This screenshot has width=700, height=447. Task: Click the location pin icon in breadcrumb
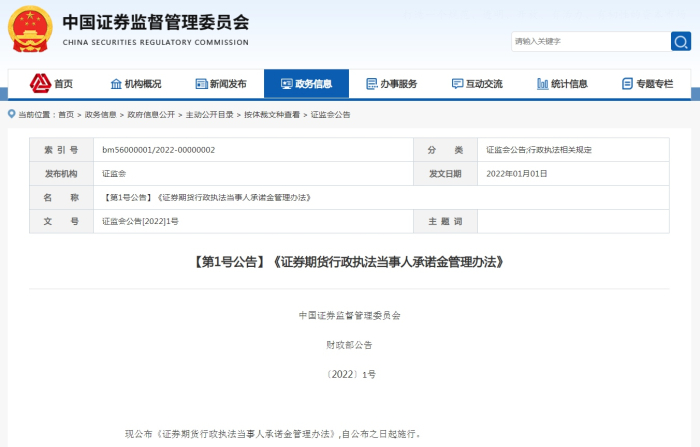pos(12,114)
